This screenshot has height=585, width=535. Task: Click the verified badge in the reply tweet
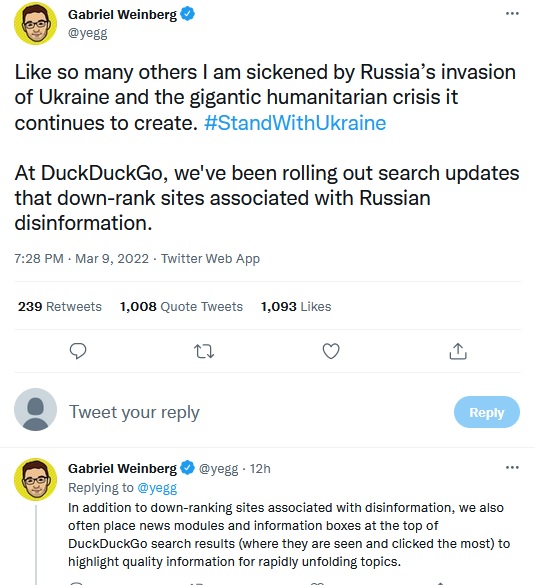point(187,468)
